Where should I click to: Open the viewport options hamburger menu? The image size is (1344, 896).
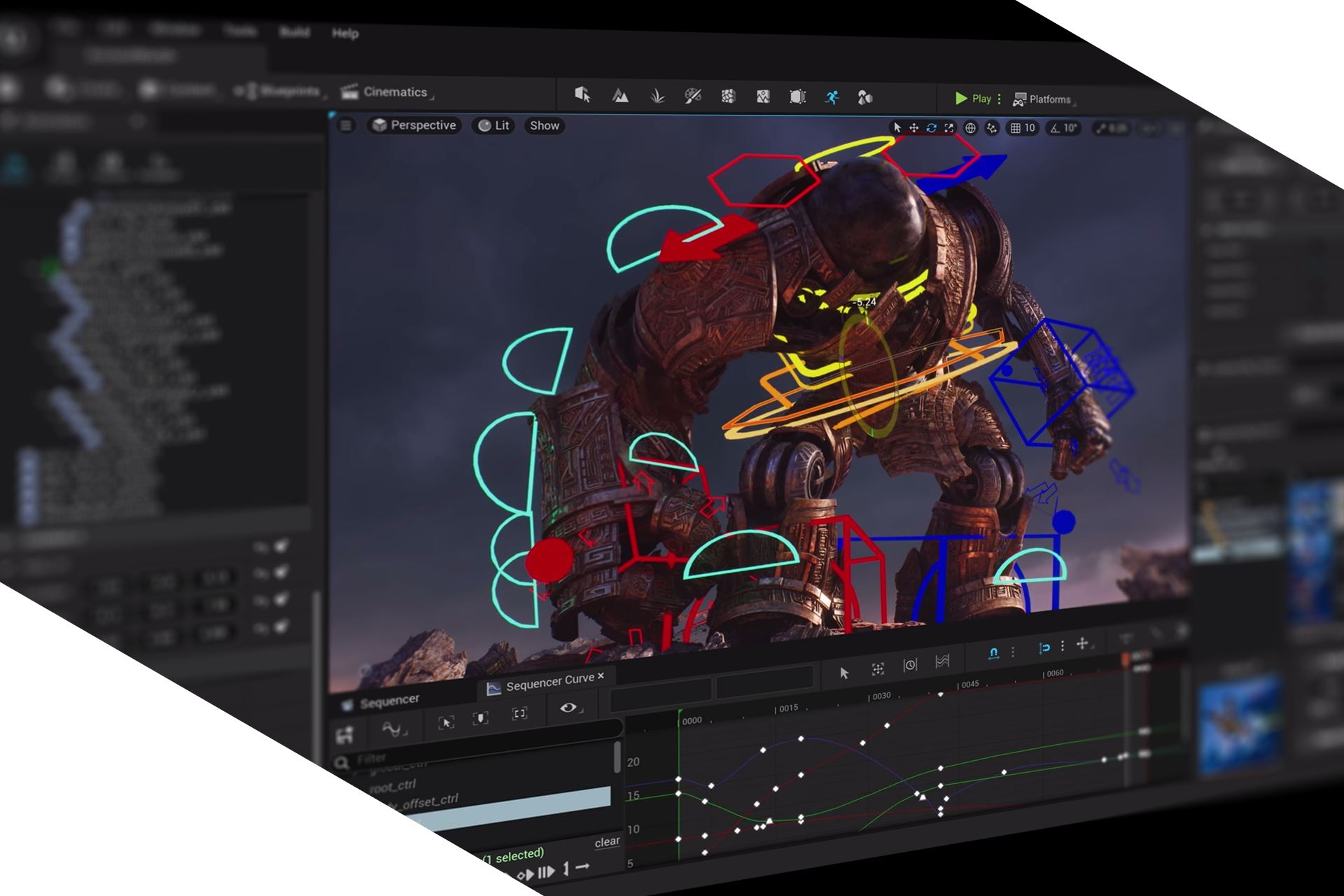[x=346, y=125]
